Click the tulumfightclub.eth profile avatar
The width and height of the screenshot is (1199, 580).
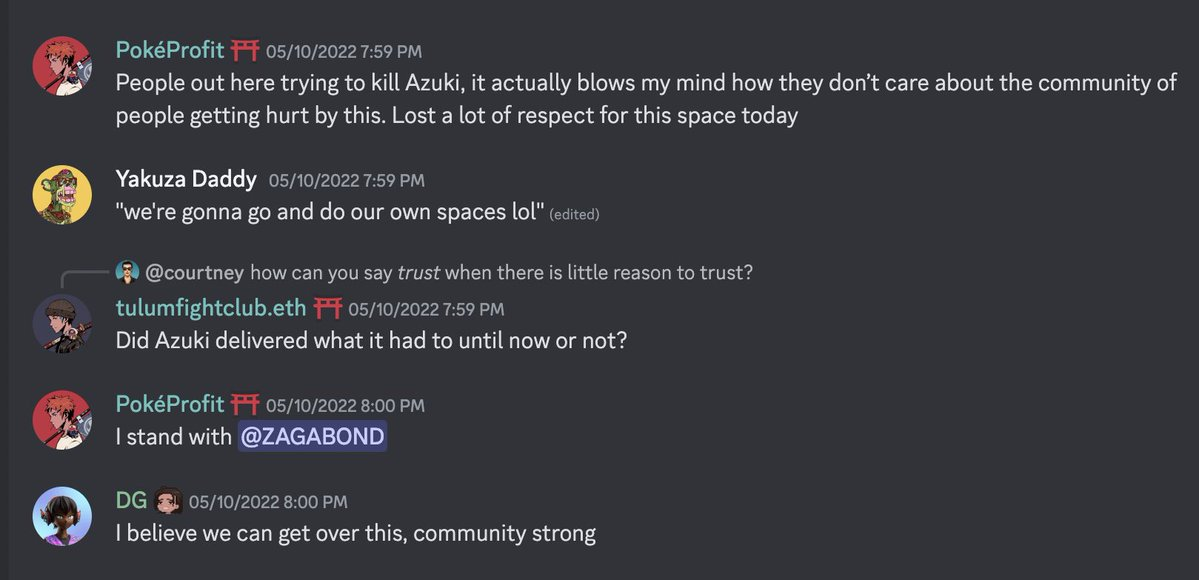pyautogui.click(x=63, y=324)
